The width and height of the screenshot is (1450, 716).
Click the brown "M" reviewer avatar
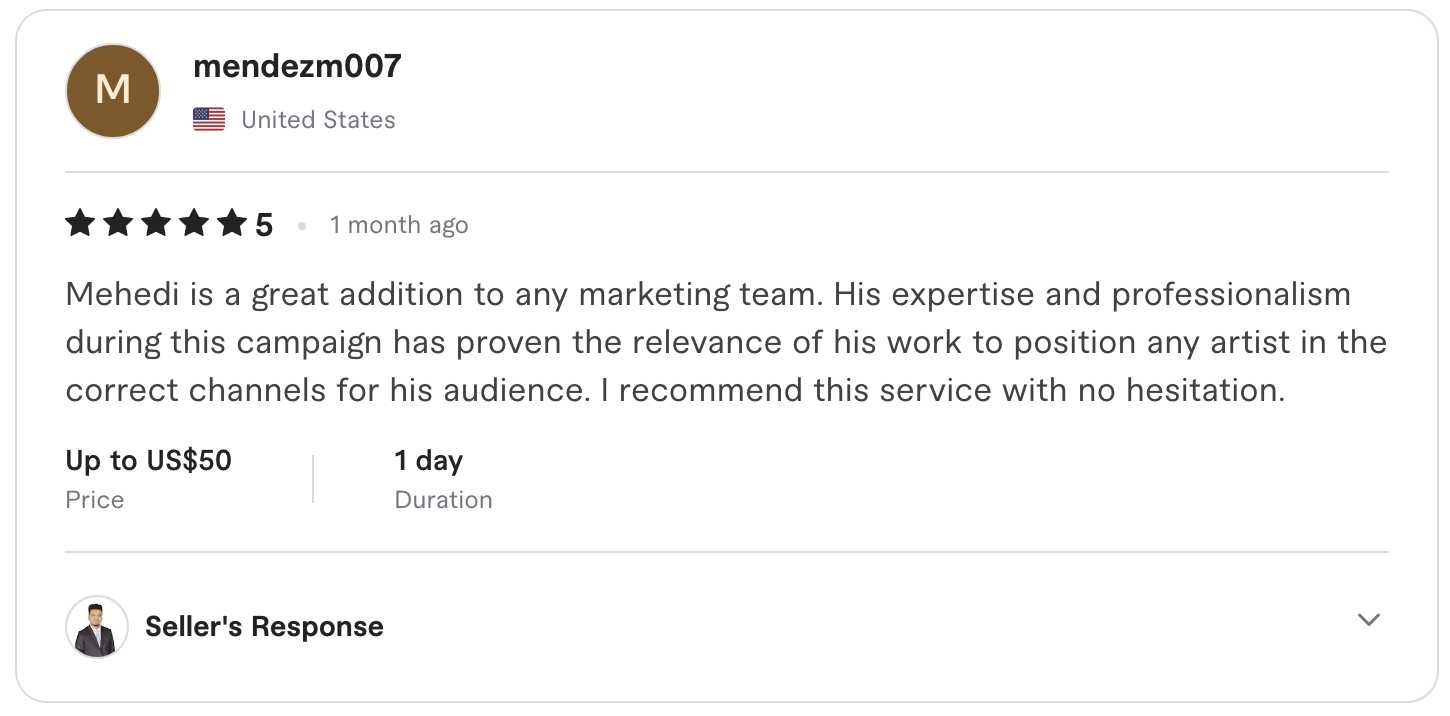click(x=113, y=90)
